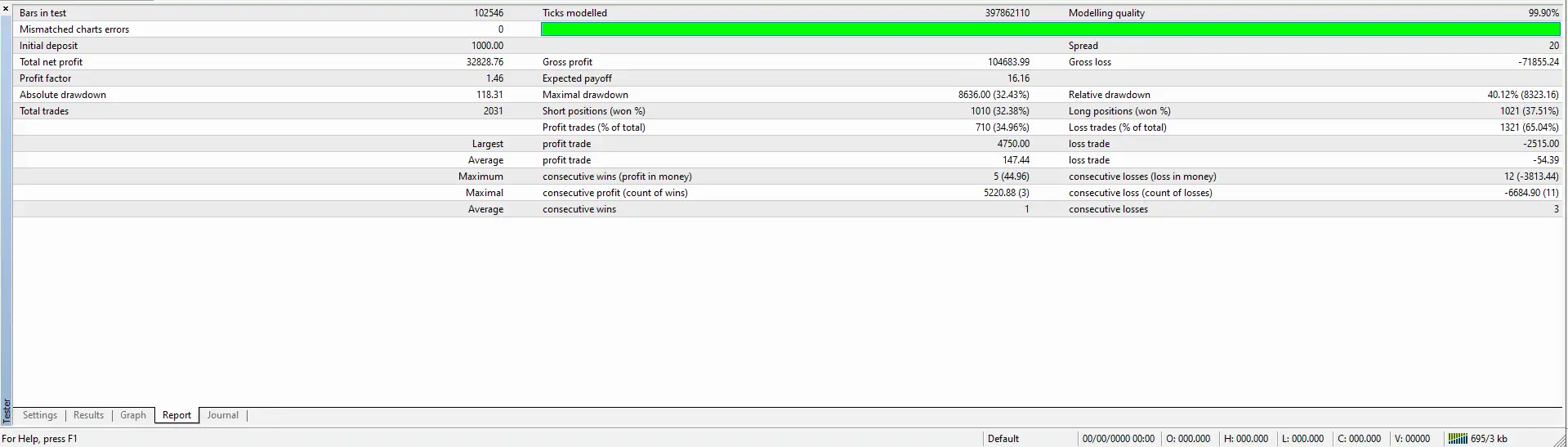Screen dimensions: 1568x447
Task: Click the open price O: 000.000 field
Action: point(1188,439)
